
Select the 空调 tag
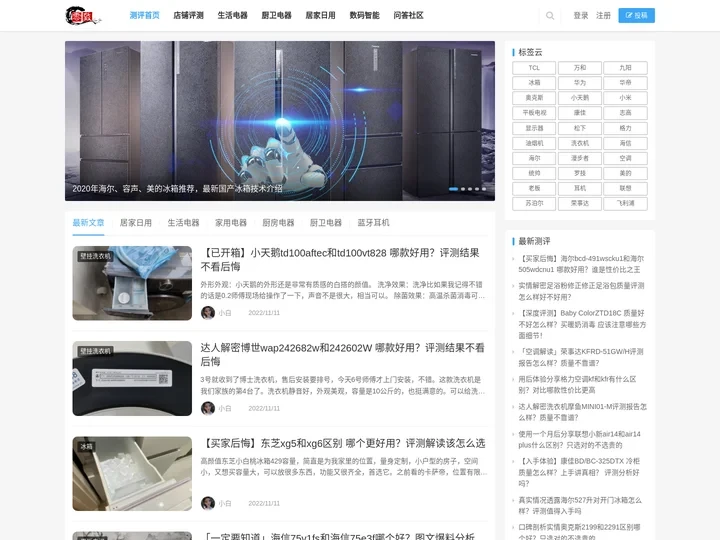(625, 158)
